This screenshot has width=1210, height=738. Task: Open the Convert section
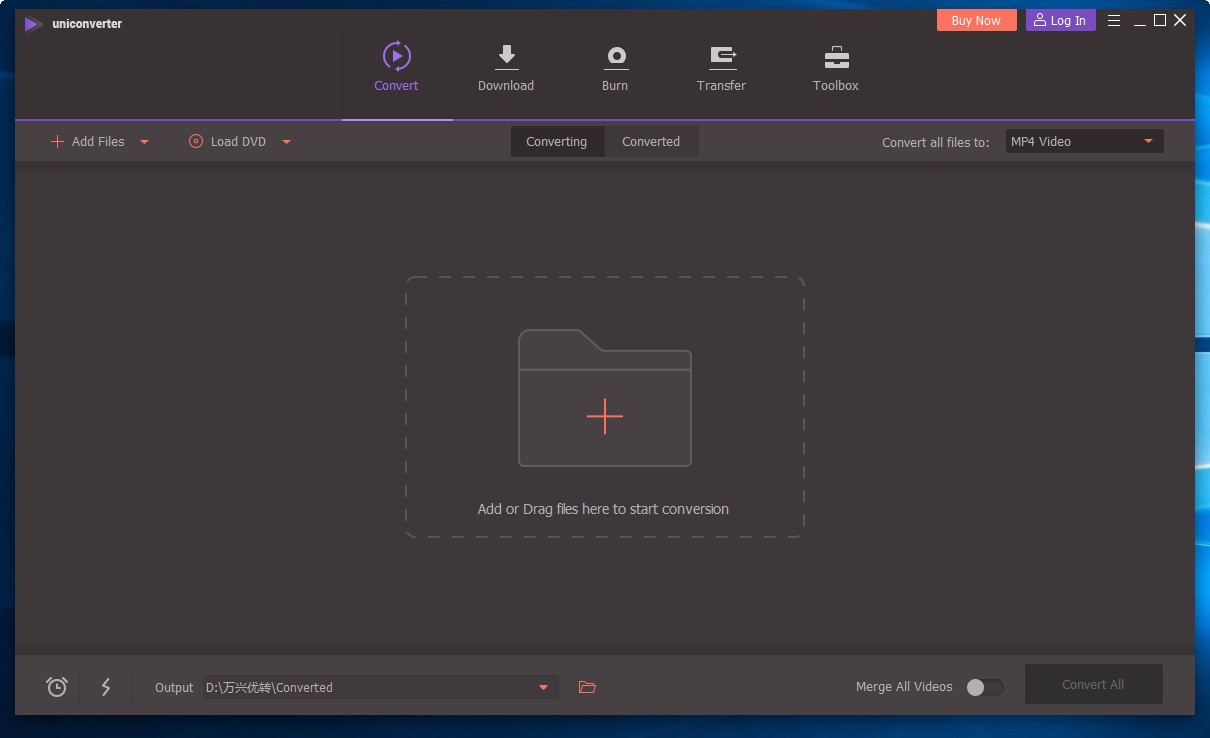[x=396, y=67]
